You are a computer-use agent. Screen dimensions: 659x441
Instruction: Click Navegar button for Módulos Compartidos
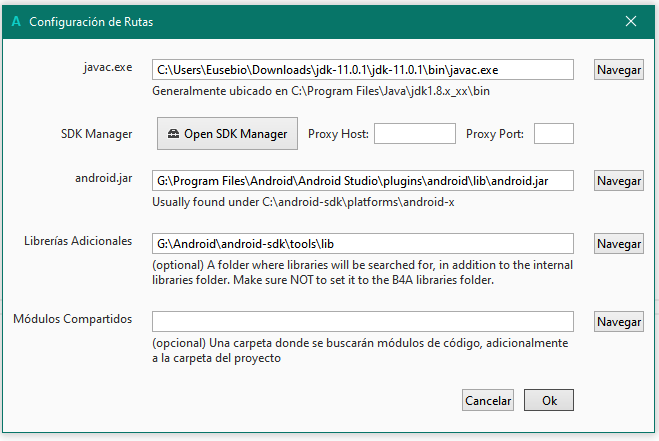(619, 322)
